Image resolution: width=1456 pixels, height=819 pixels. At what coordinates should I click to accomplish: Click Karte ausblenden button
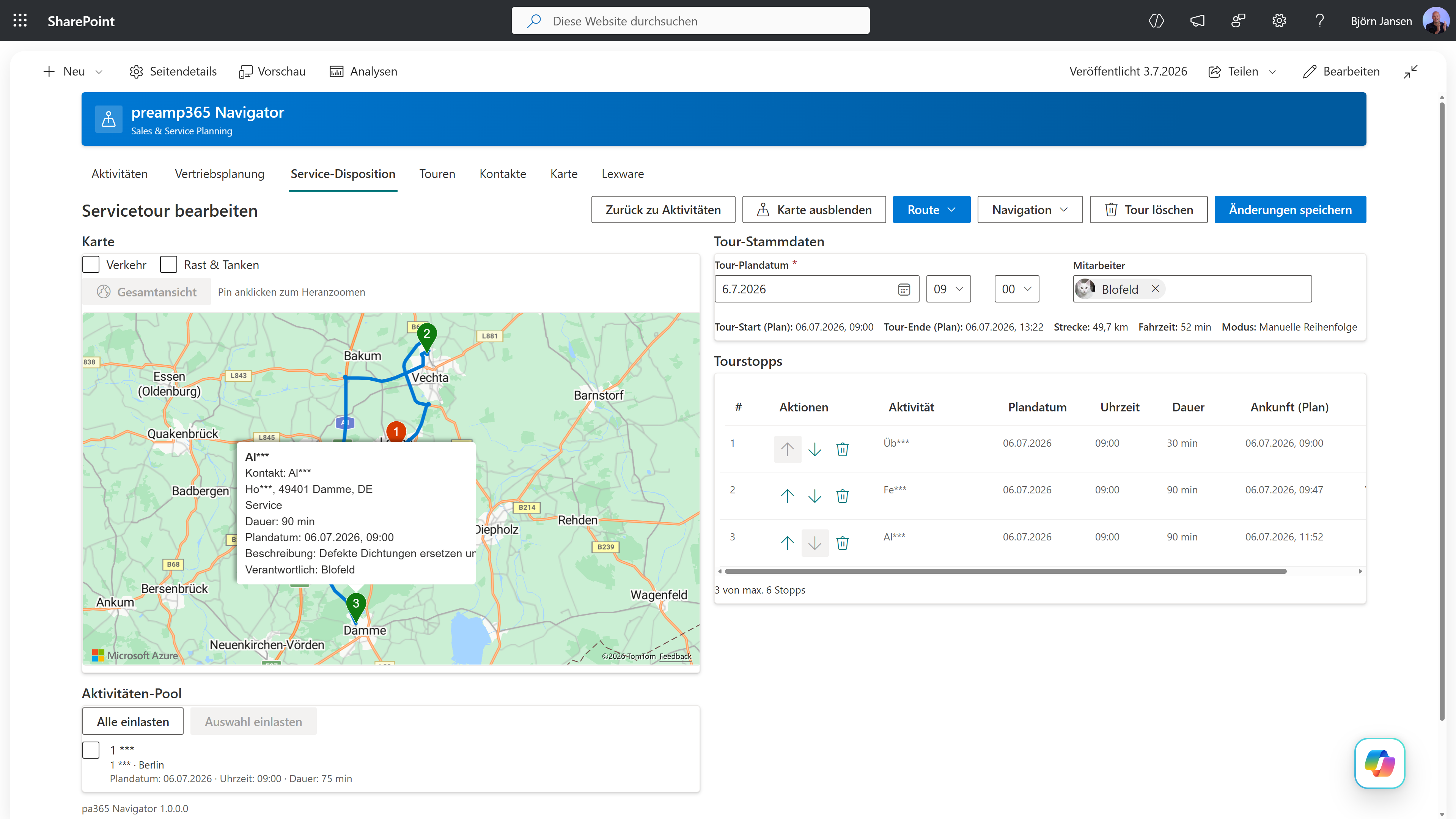(814, 210)
